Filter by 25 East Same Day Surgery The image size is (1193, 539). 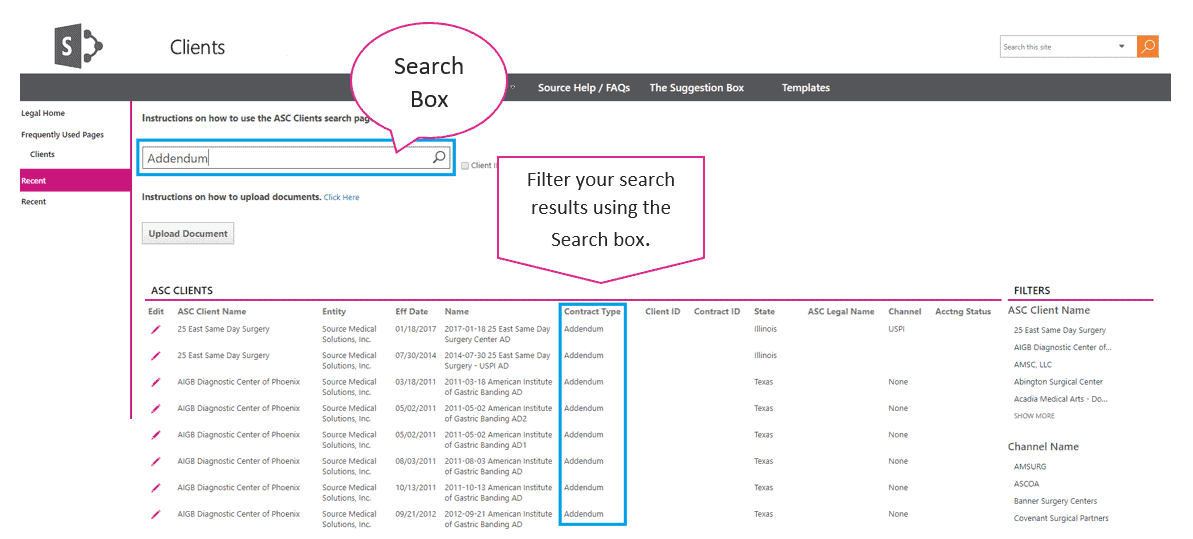coord(1060,330)
